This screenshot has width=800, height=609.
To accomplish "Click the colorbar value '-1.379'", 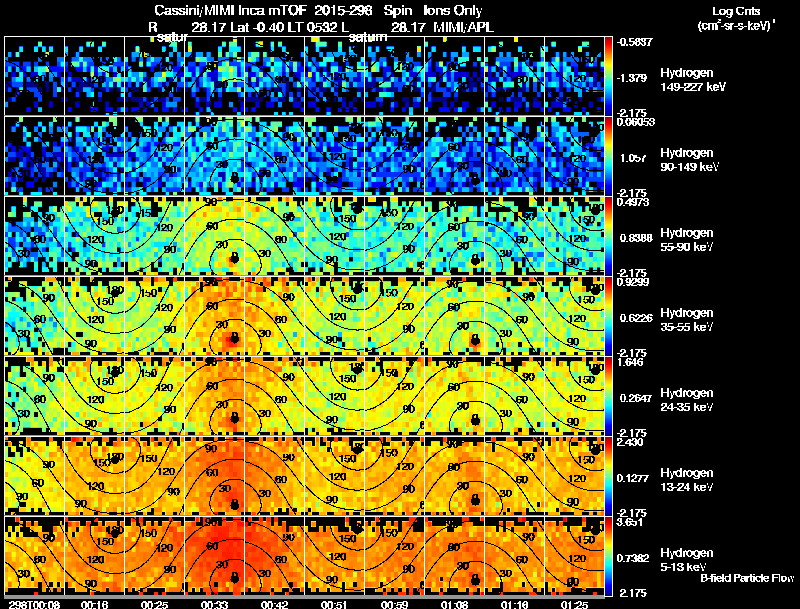I will 633,78.
